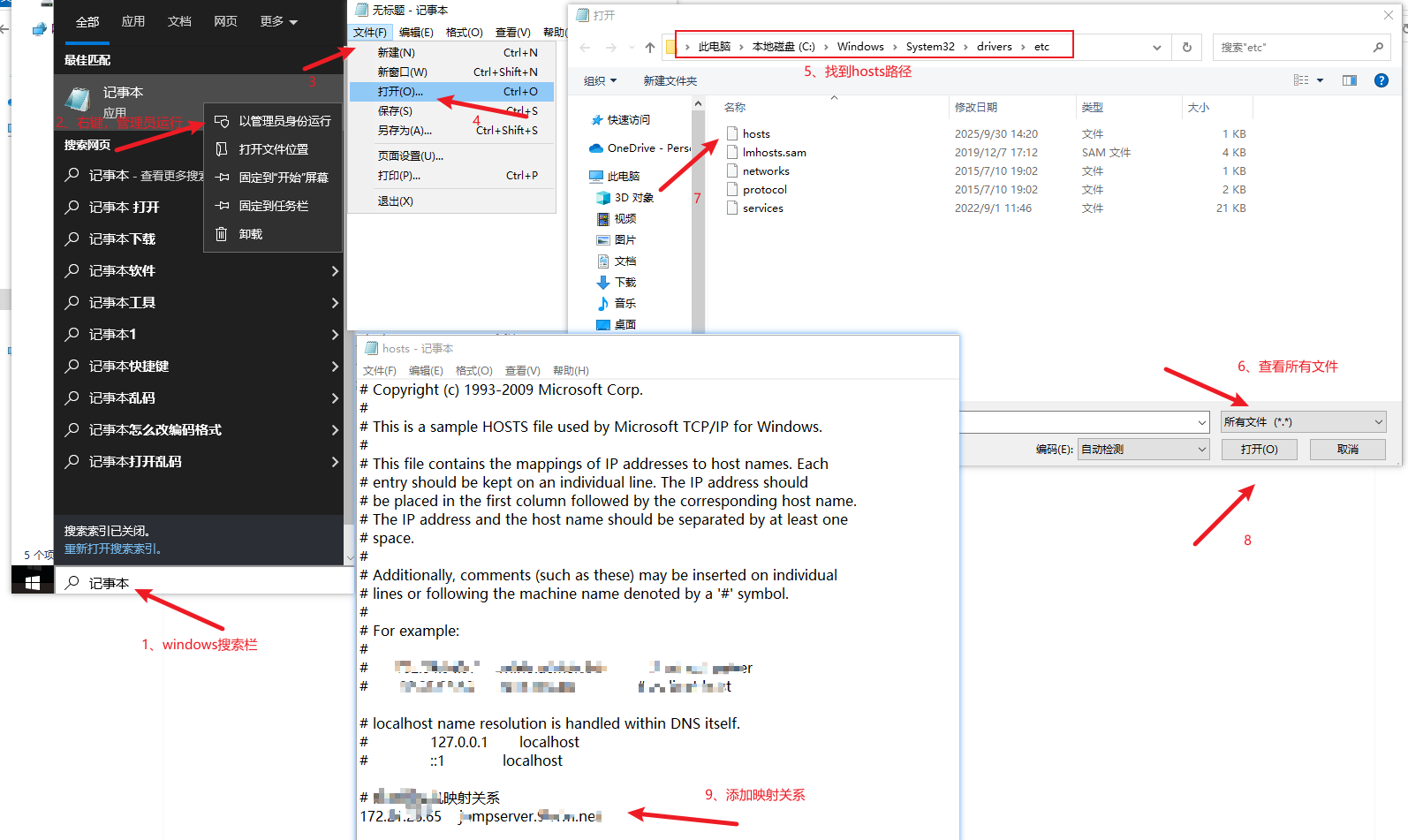Click the 重新打开搜索索引 link
Viewport: 1408px width, 840px height.
112,549
